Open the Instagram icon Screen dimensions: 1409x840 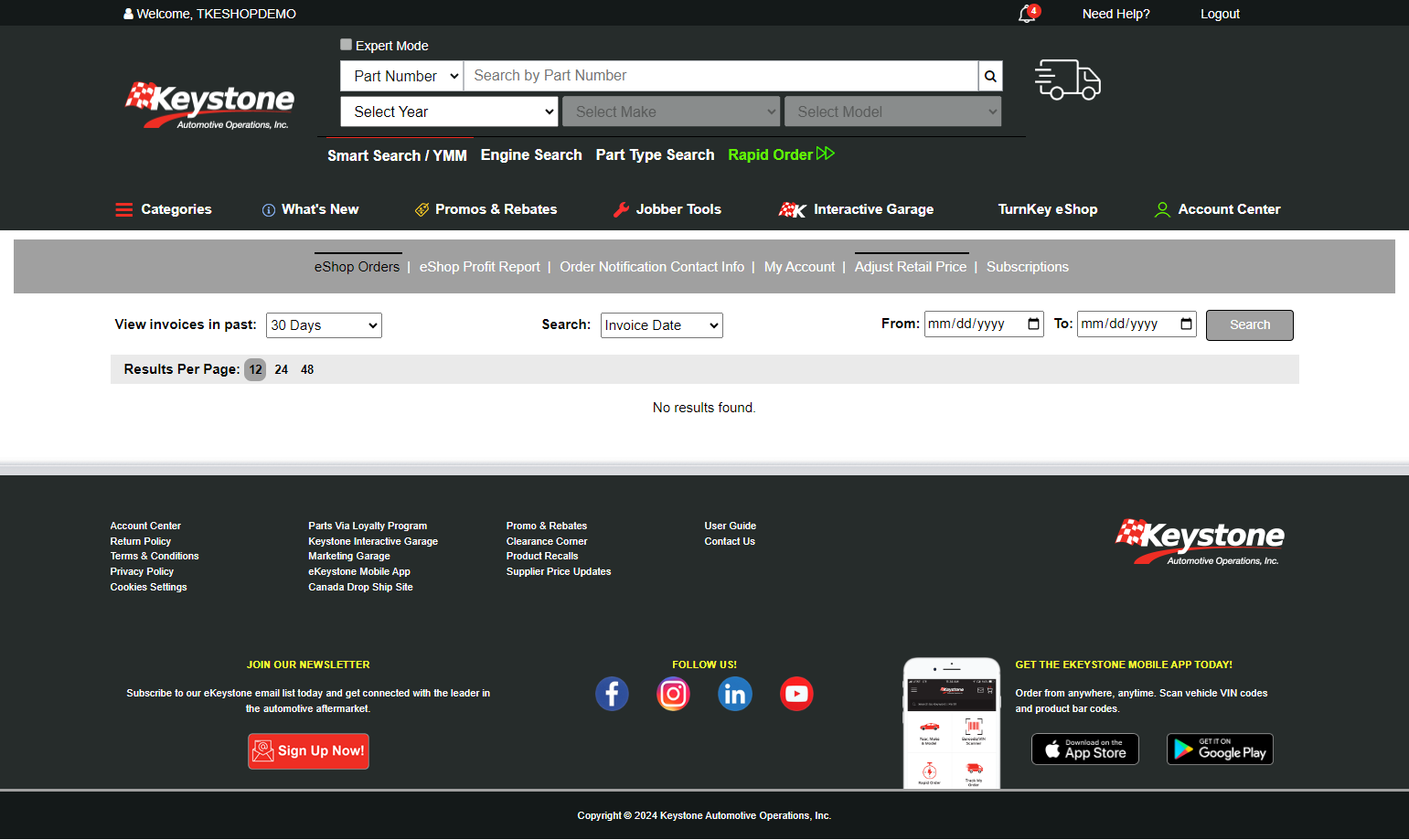point(673,694)
